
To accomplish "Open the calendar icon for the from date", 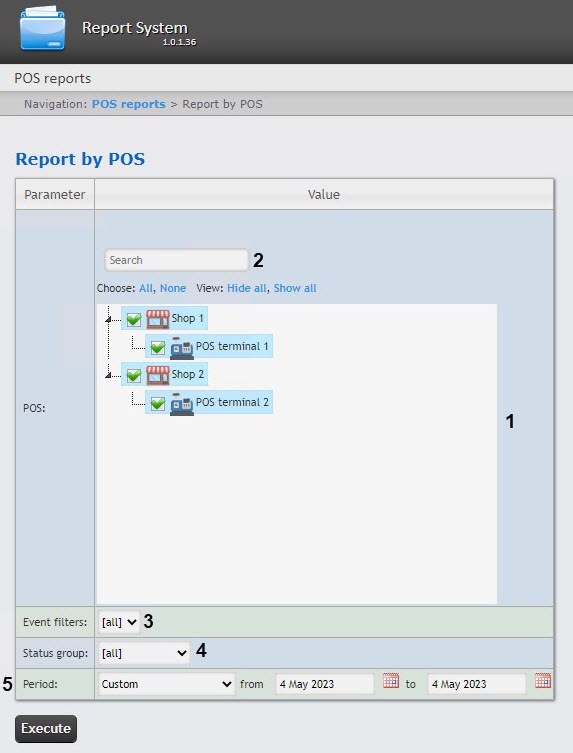I will click(390, 681).
